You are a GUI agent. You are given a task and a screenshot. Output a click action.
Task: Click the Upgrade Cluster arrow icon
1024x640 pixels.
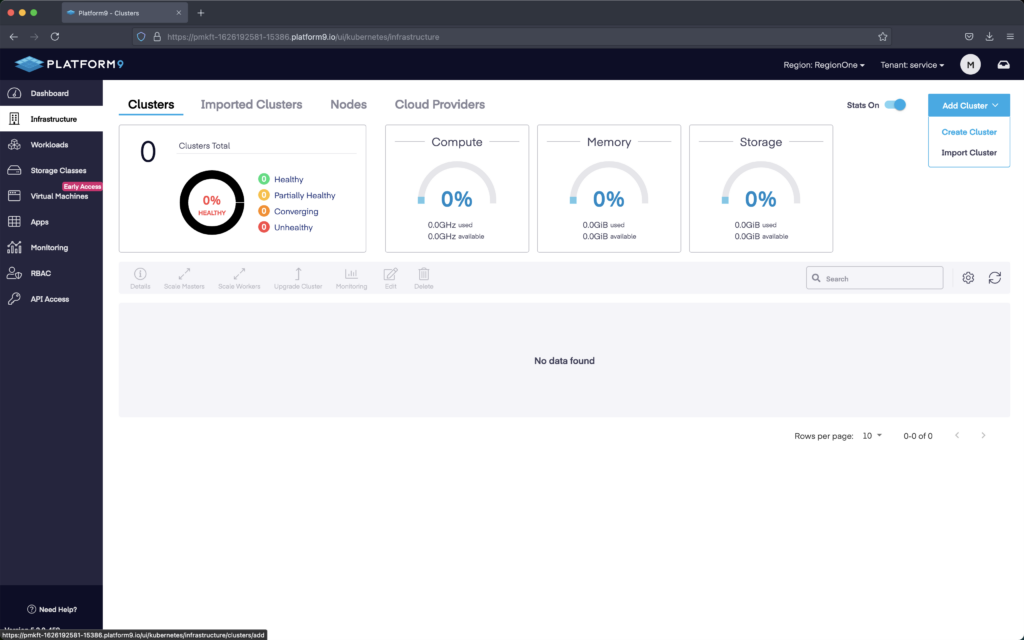coord(298,274)
